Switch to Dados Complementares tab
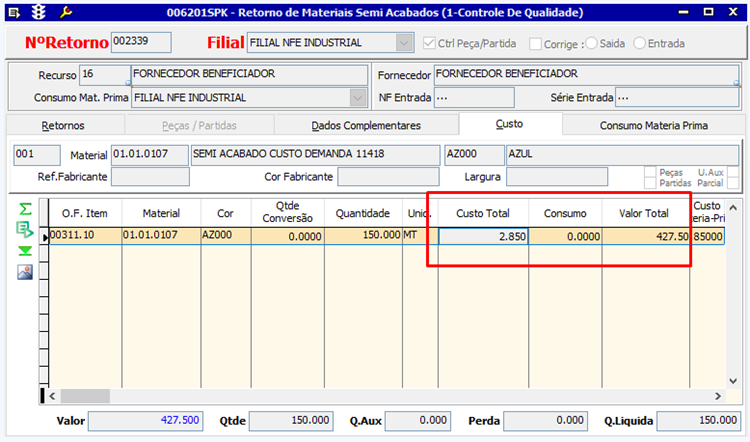The height and width of the screenshot is (442, 750). pos(366,125)
